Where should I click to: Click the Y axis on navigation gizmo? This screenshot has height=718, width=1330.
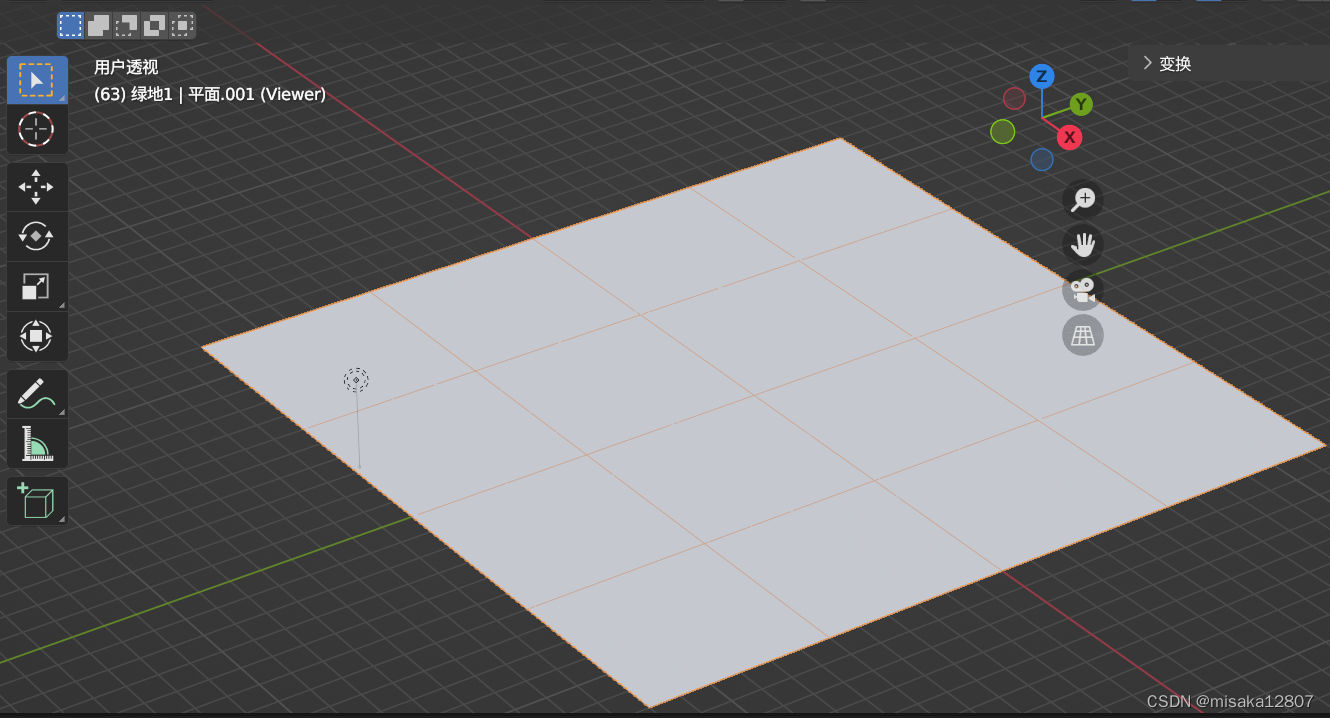click(1081, 104)
